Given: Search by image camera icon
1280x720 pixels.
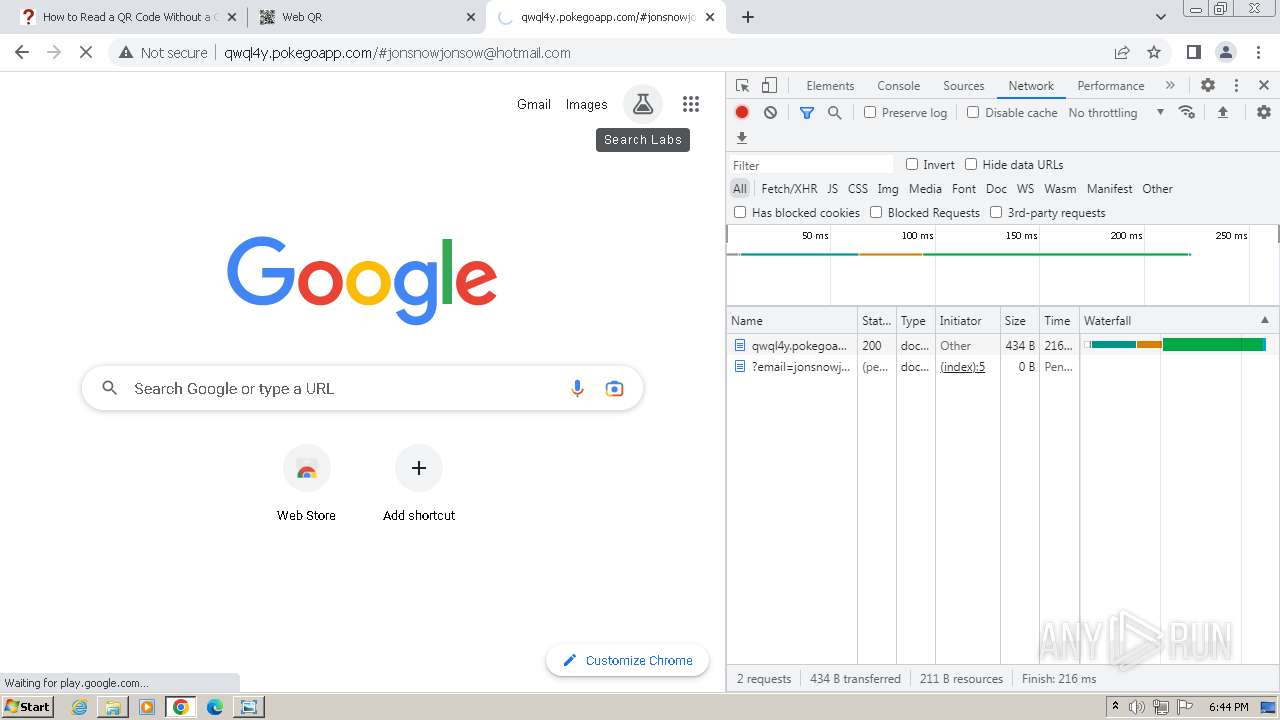Looking at the screenshot, I should pos(615,389).
